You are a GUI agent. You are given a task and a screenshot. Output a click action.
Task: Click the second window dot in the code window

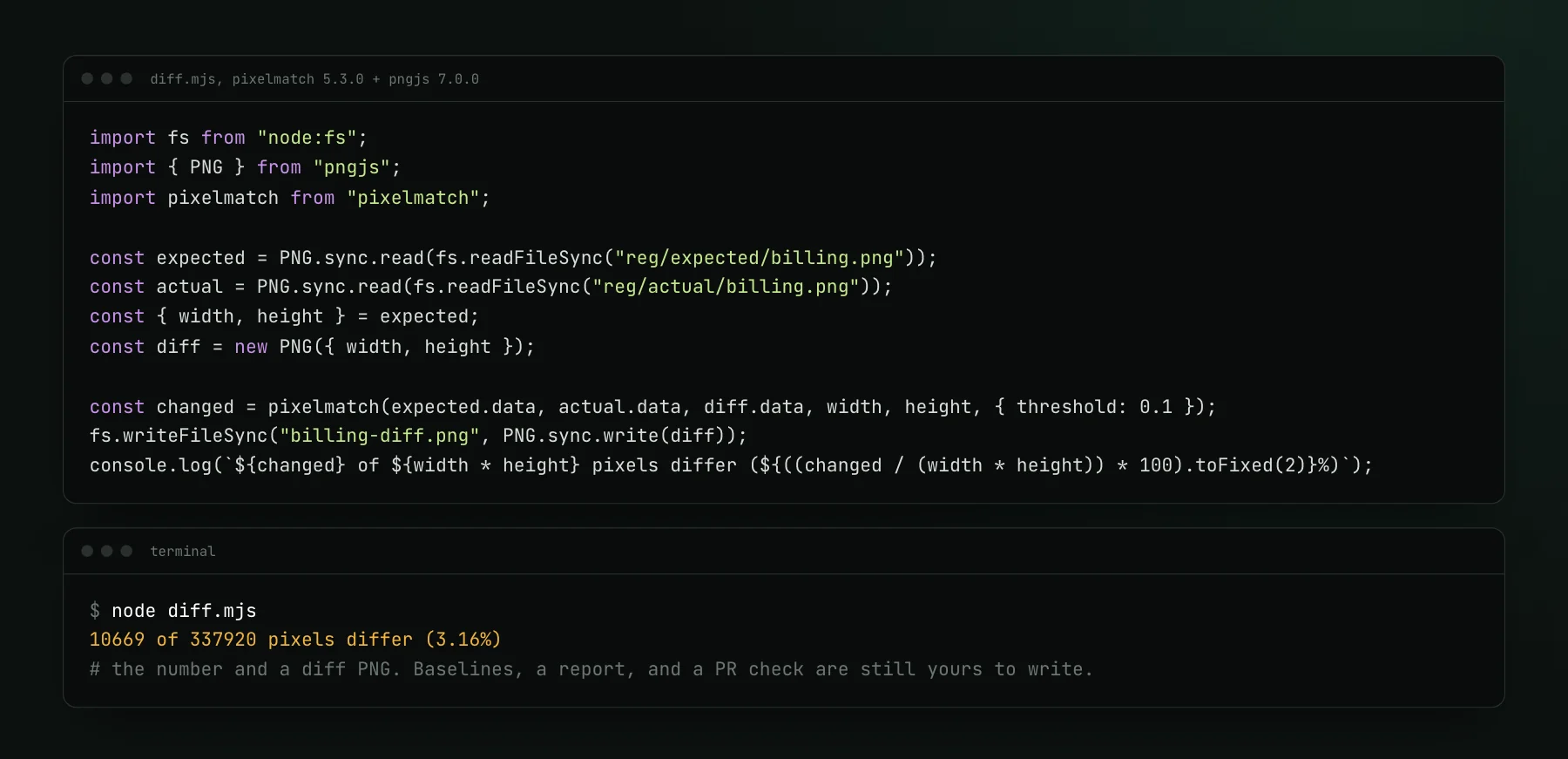click(107, 78)
